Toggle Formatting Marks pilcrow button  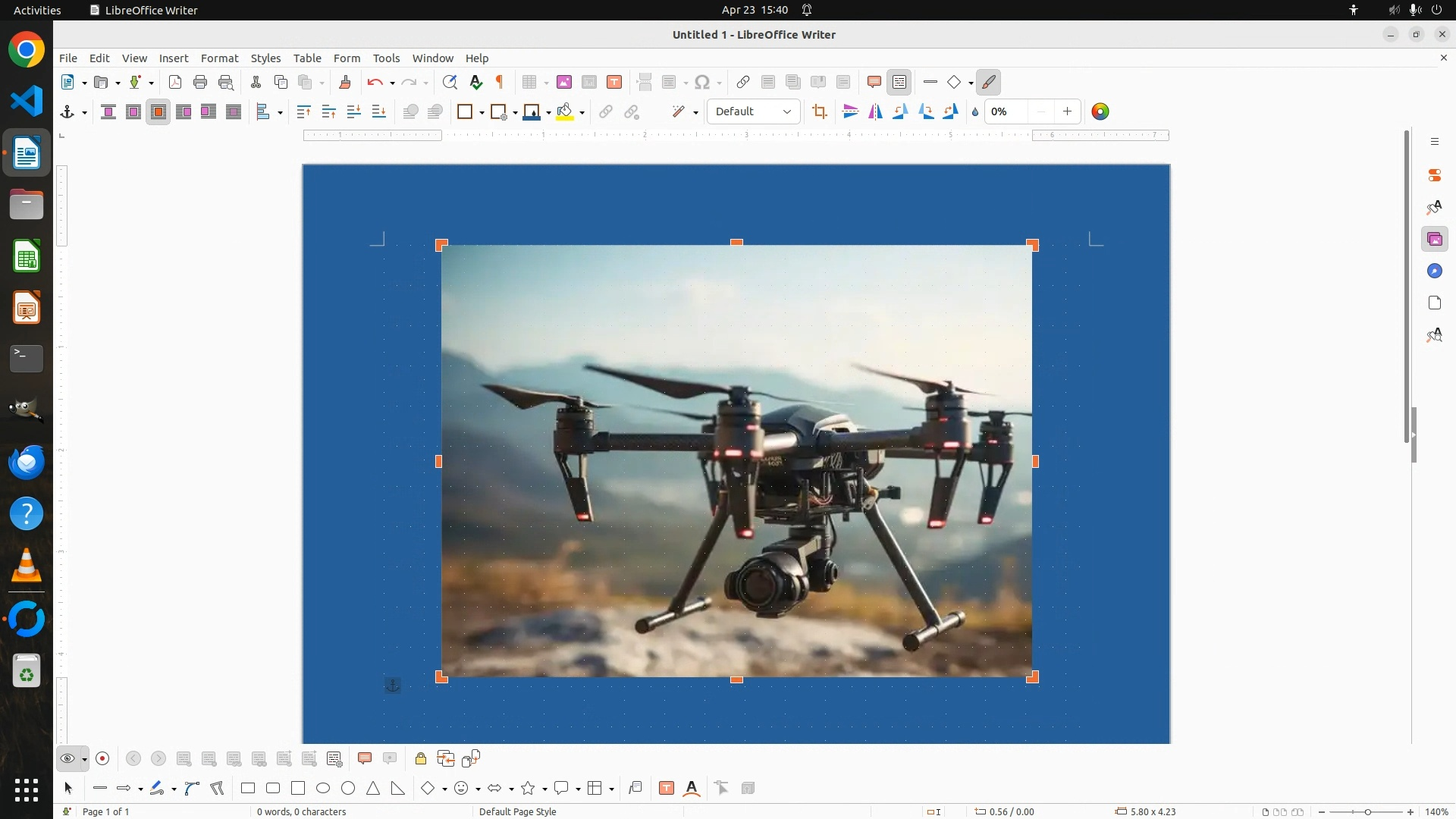tap(500, 82)
